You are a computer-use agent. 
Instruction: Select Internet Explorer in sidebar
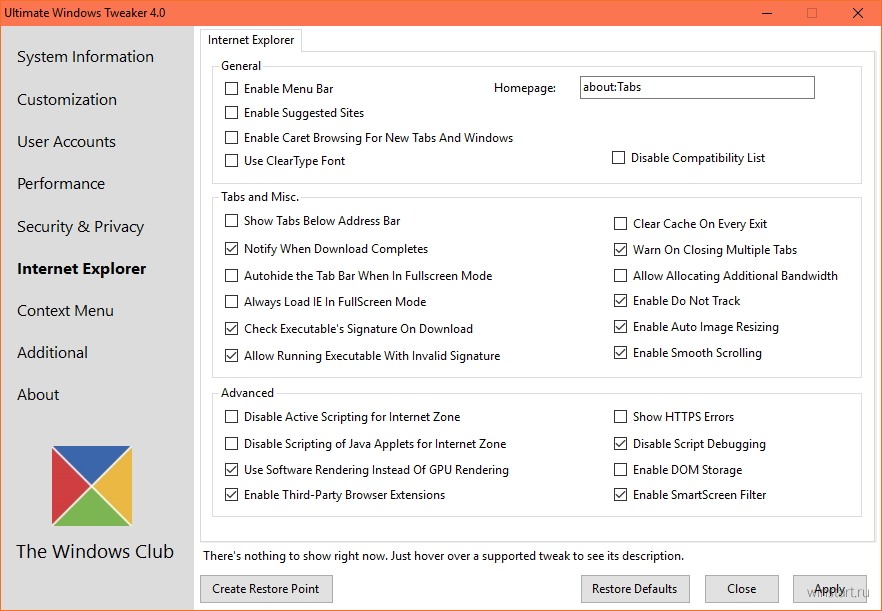(x=82, y=269)
